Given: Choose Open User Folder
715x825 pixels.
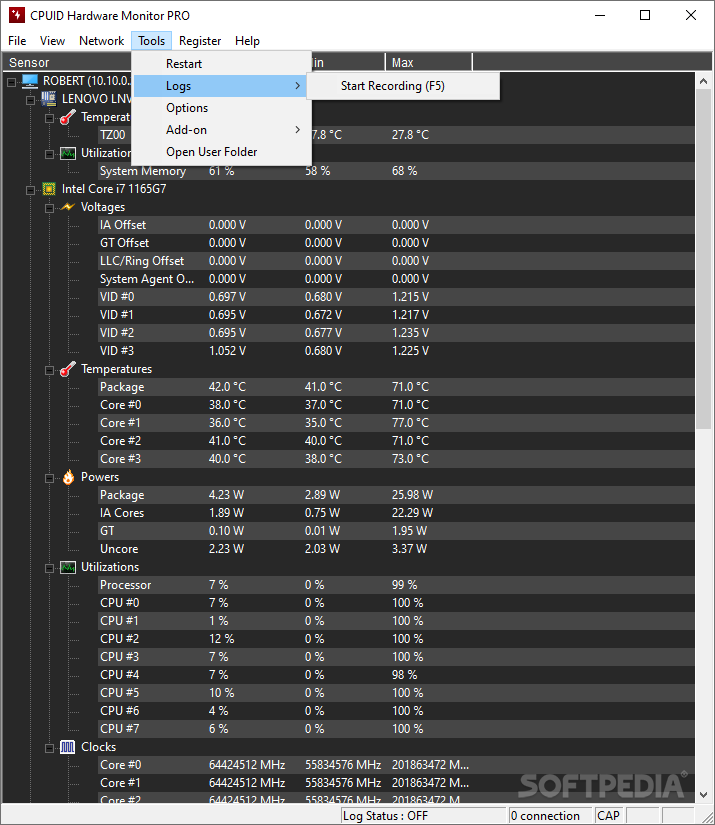Looking at the screenshot, I should pyautogui.click(x=222, y=152).
